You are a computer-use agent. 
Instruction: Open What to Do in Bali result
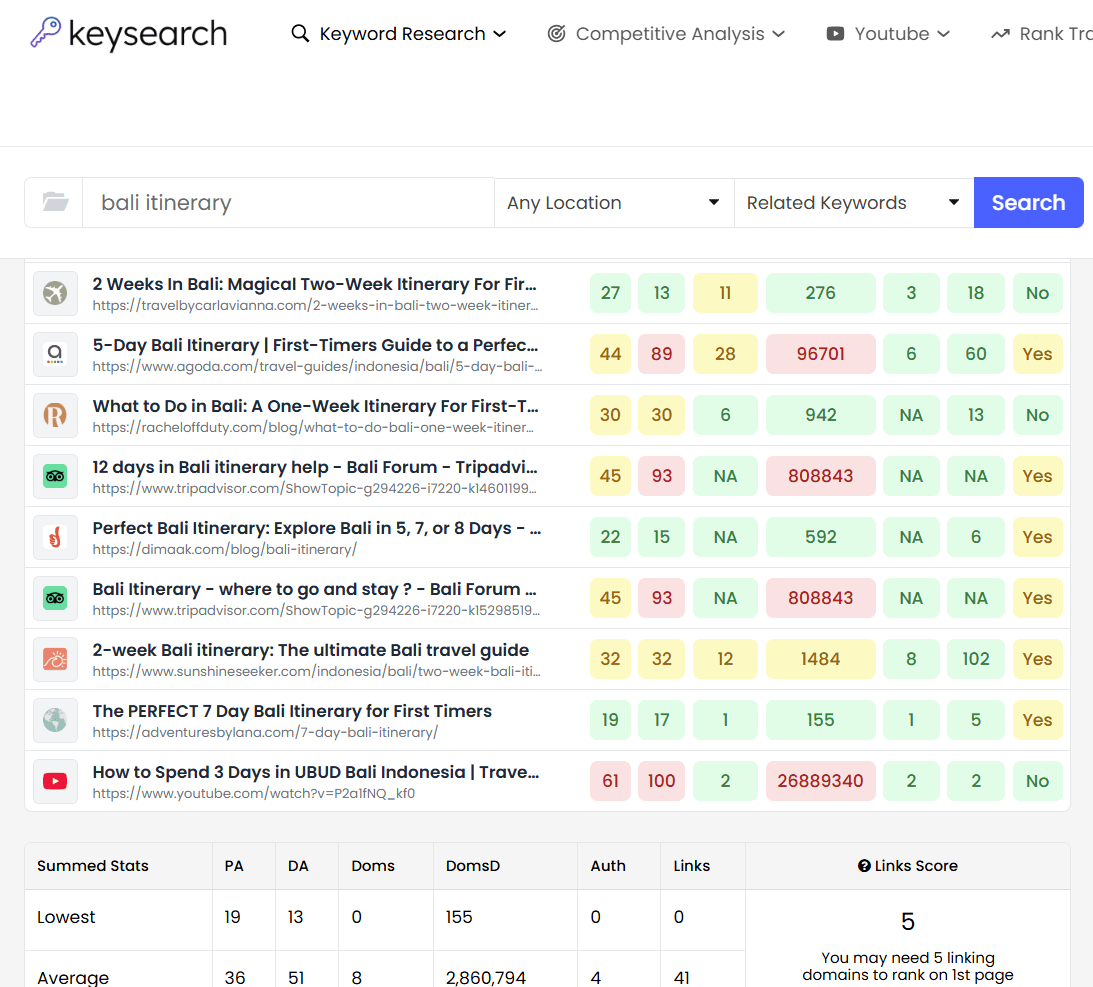point(315,406)
